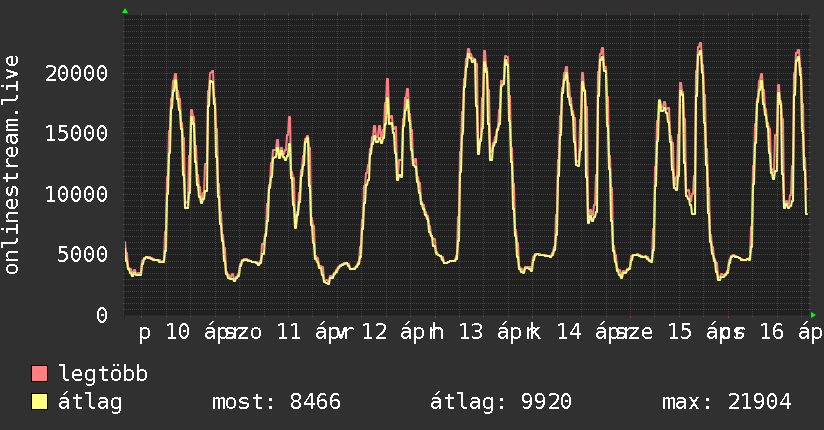Click the x-axis date label '11'
The height and width of the screenshot is (430, 824).
tap(289, 332)
